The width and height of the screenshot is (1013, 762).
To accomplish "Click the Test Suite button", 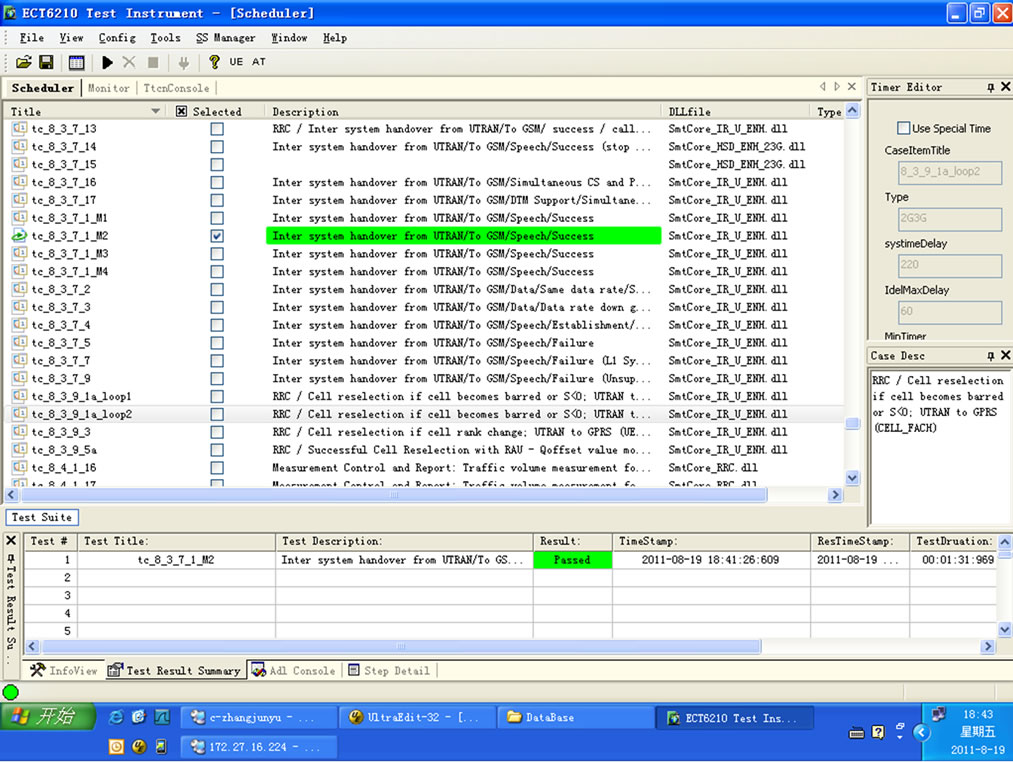I will point(44,517).
